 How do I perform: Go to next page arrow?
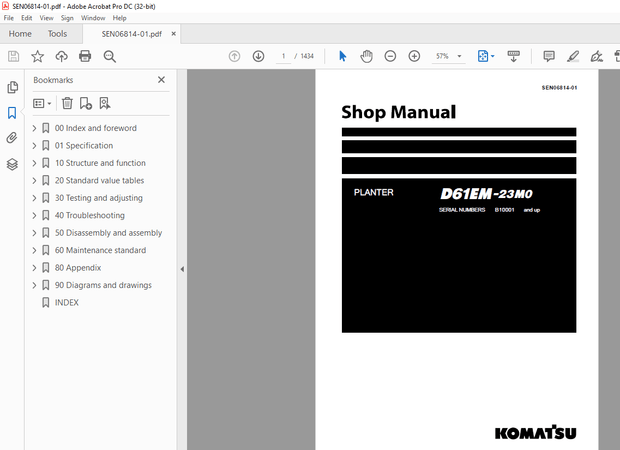coord(259,56)
